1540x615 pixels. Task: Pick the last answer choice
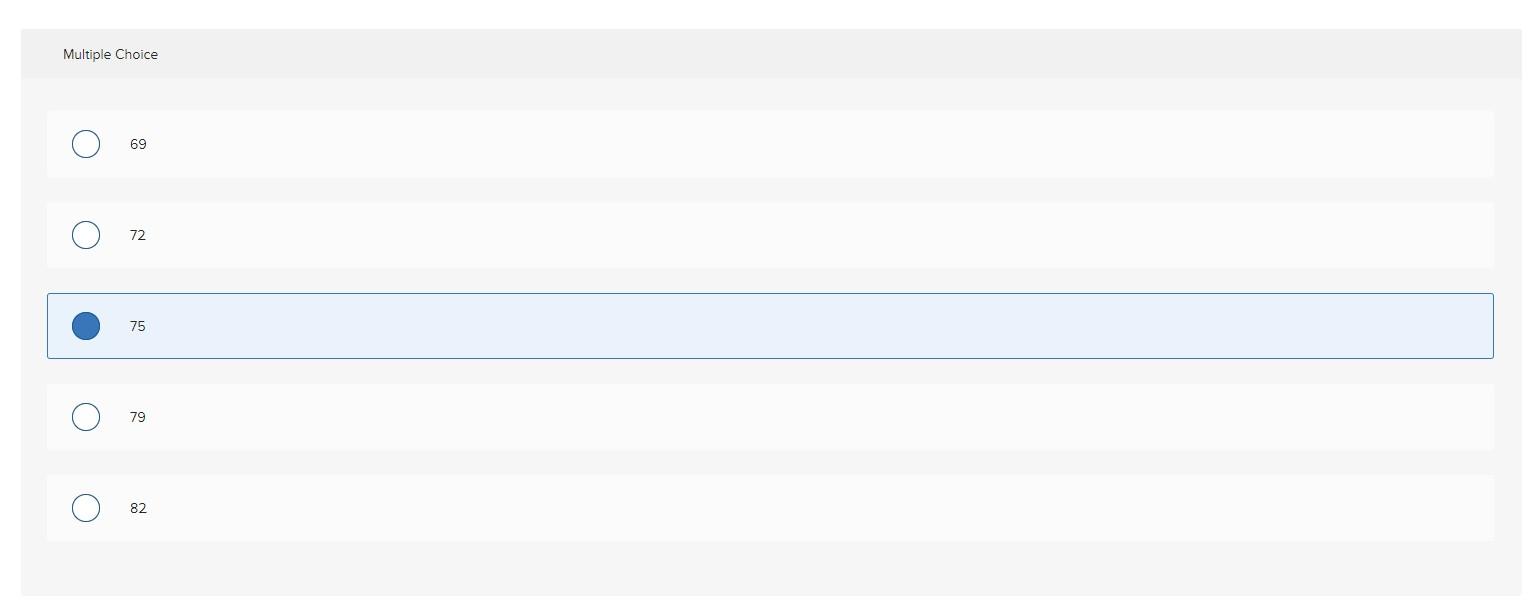[x=400, y=507]
